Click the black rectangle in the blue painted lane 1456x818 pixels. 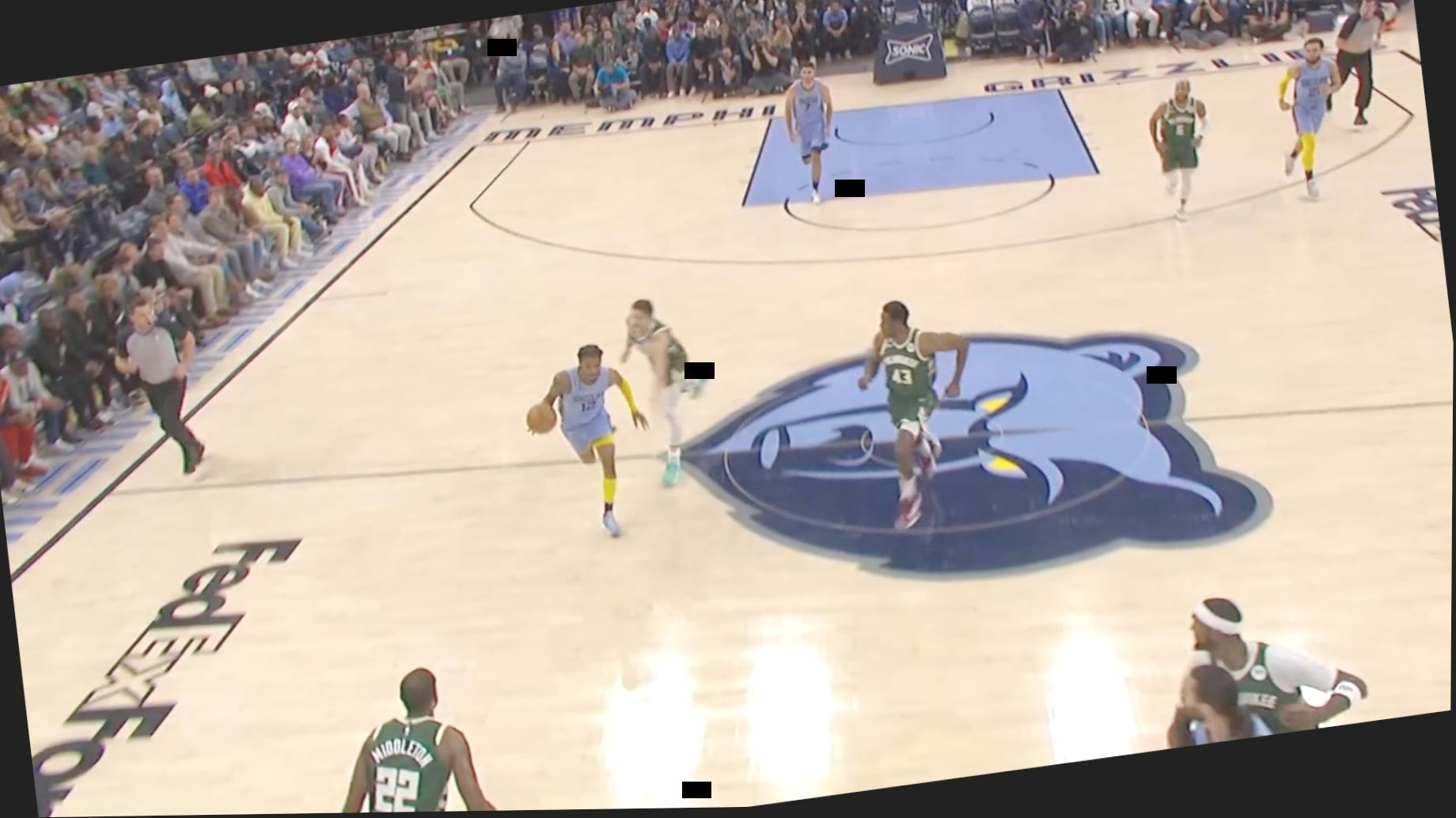849,188
